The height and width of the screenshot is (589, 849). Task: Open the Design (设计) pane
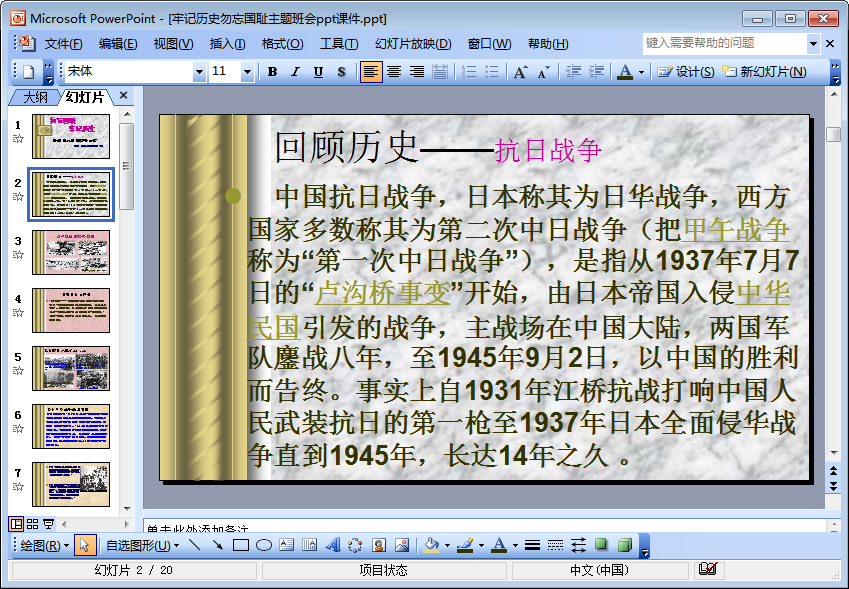[685, 71]
